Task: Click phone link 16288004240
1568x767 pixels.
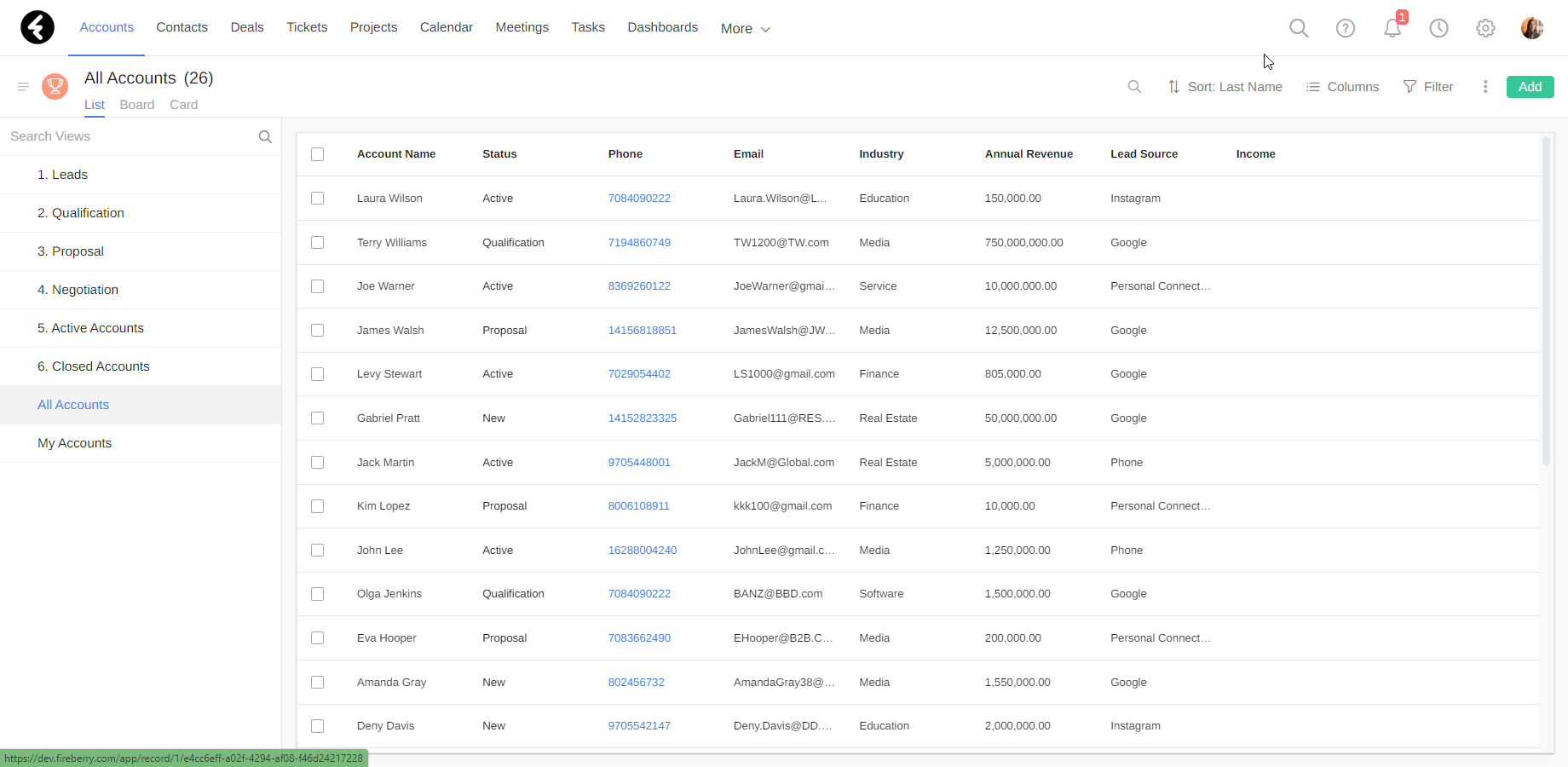Action: point(643,551)
